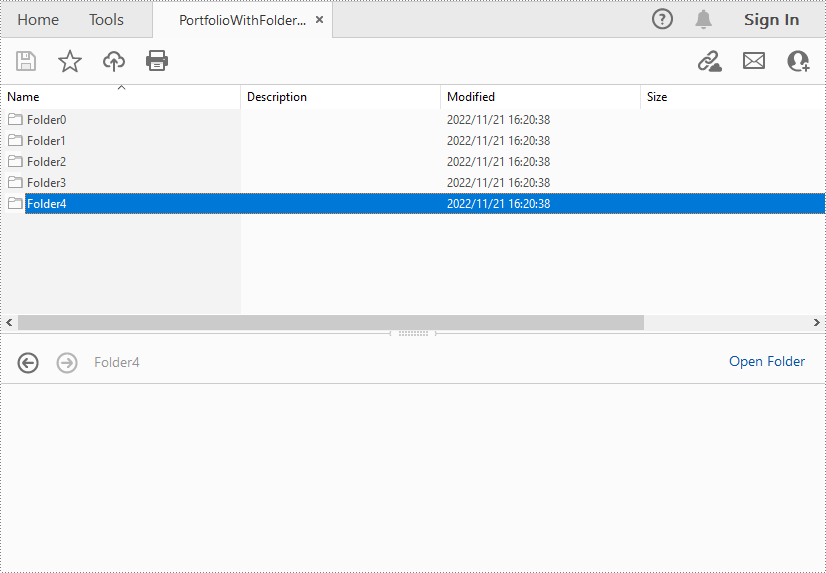Image resolution: width=826 pixels, height=573 pixels.
Task: Close the PortfolioWithFolder tab
Action: (319, 19)
